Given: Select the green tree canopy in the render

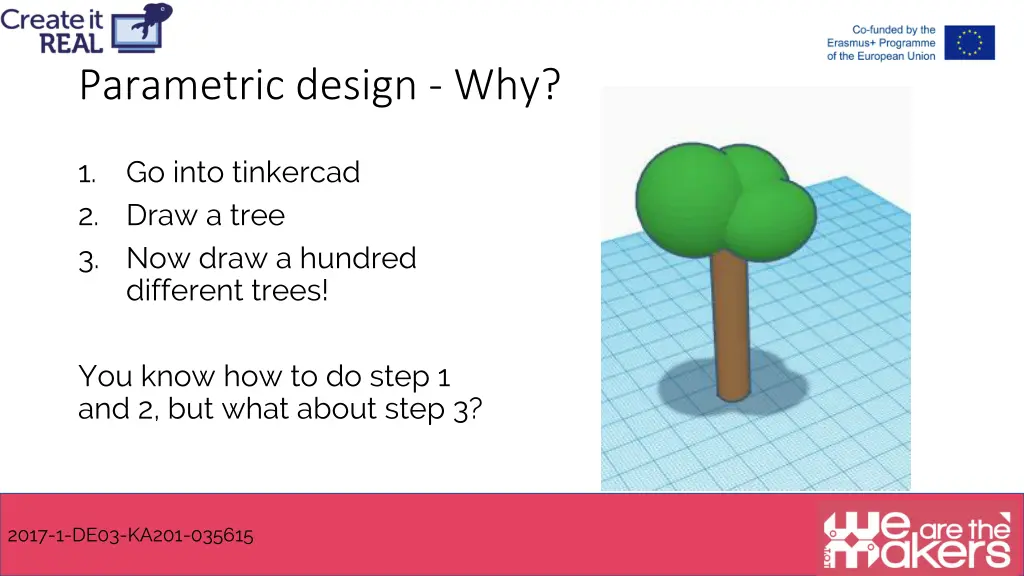Looking at the screenshot, I should [715, 200].
